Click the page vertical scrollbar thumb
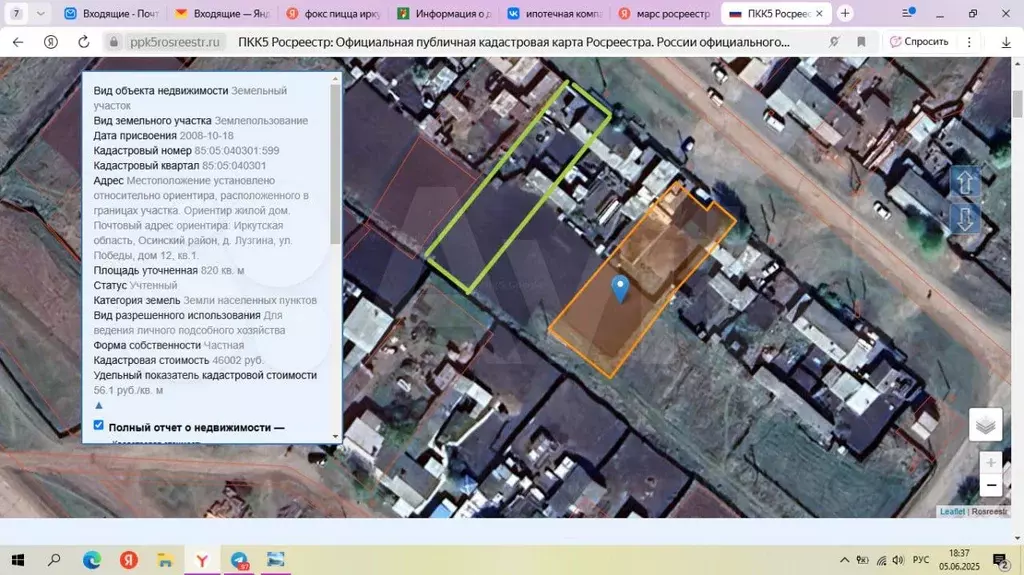The image size is (1024, 575). pos(1017,105)
